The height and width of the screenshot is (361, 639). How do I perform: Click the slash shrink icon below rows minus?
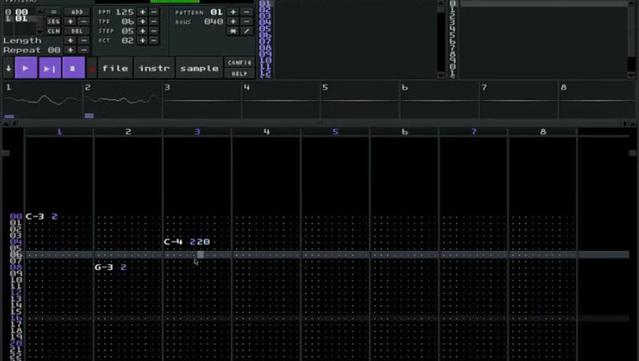(247, 31)
